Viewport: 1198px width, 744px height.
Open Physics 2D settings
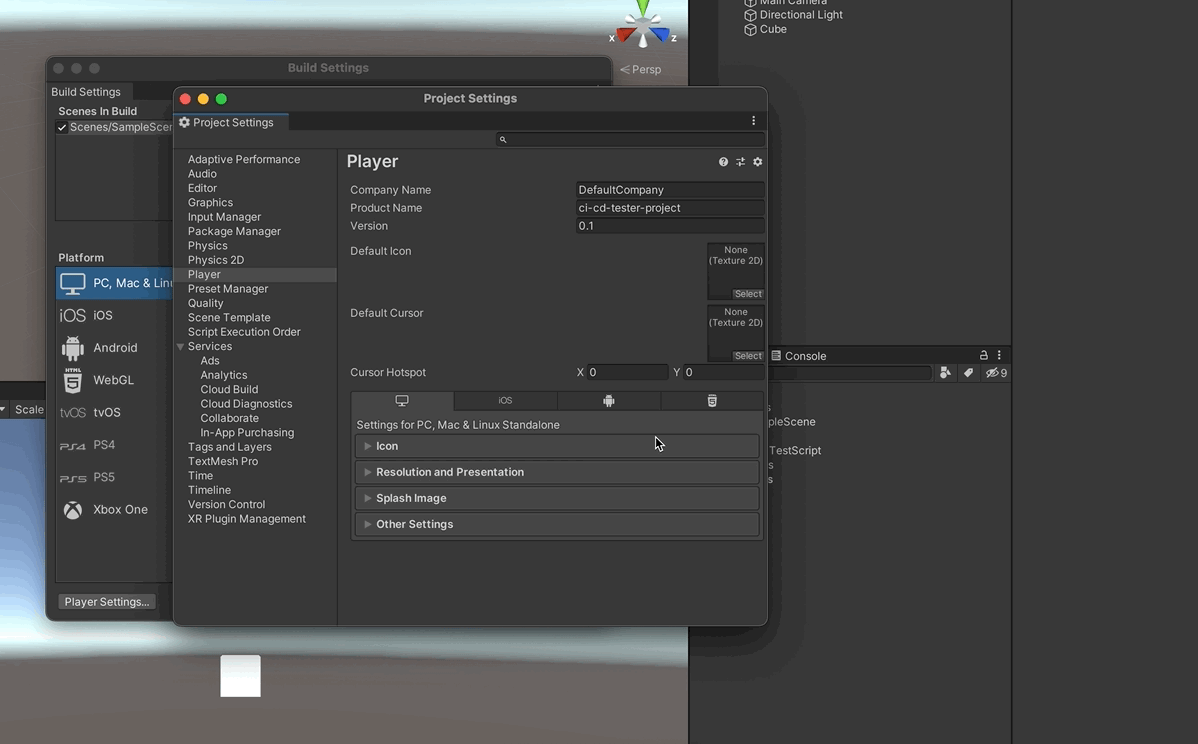(x=216, y=260)
